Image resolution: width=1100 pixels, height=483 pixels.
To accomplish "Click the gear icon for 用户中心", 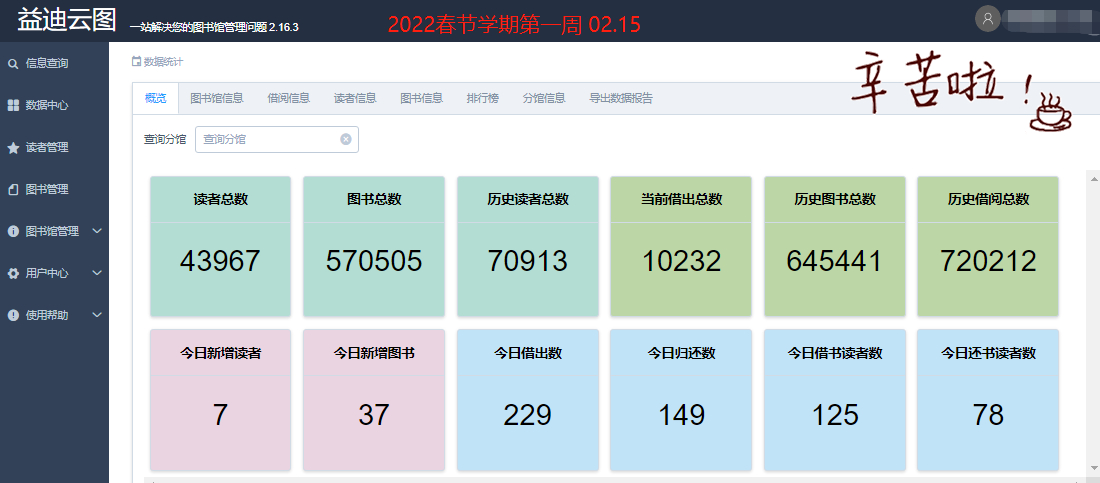I will tap(13, 273).
